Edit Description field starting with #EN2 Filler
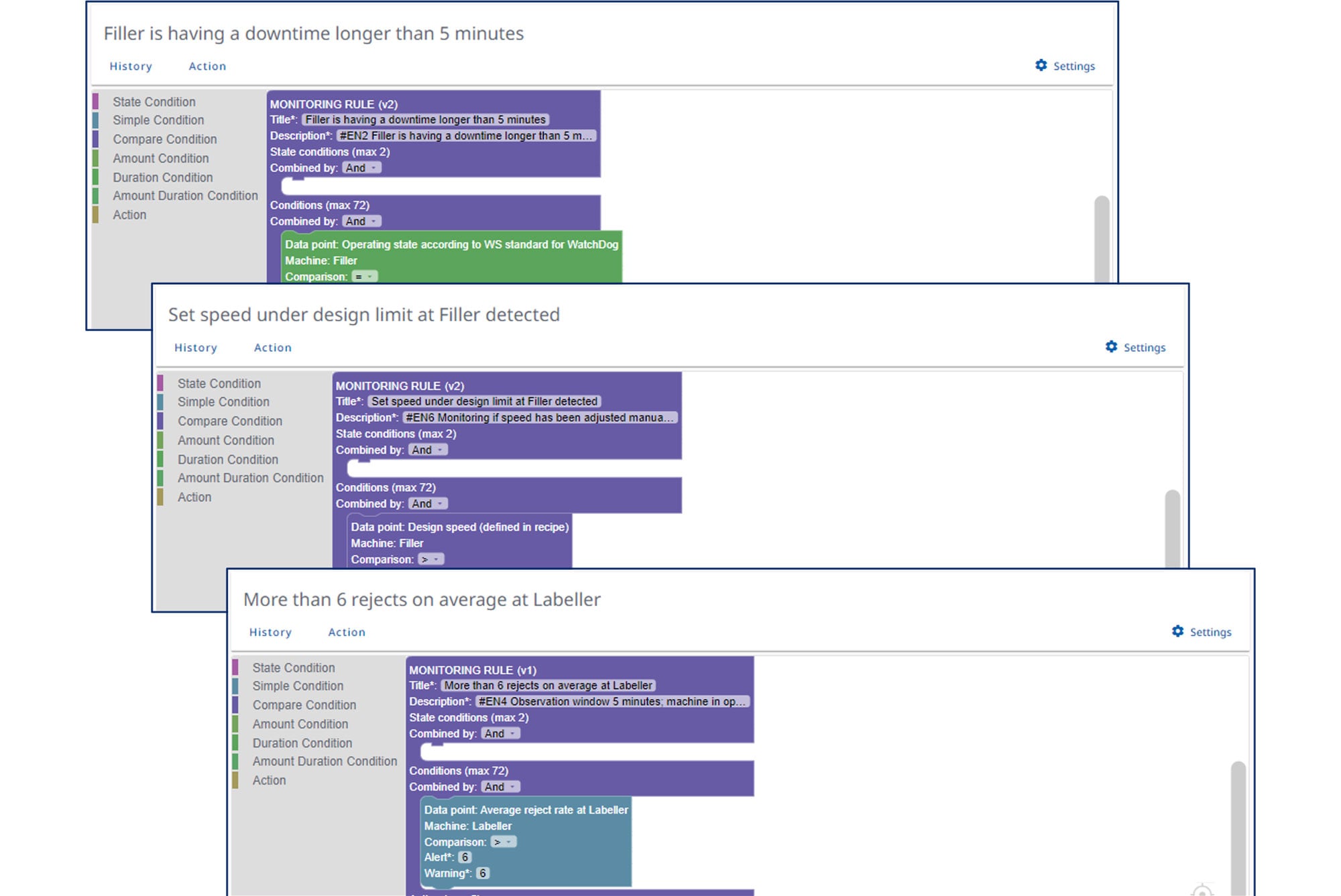The height and width of the screenshot is (896, 1341). (x=466, y=135)
